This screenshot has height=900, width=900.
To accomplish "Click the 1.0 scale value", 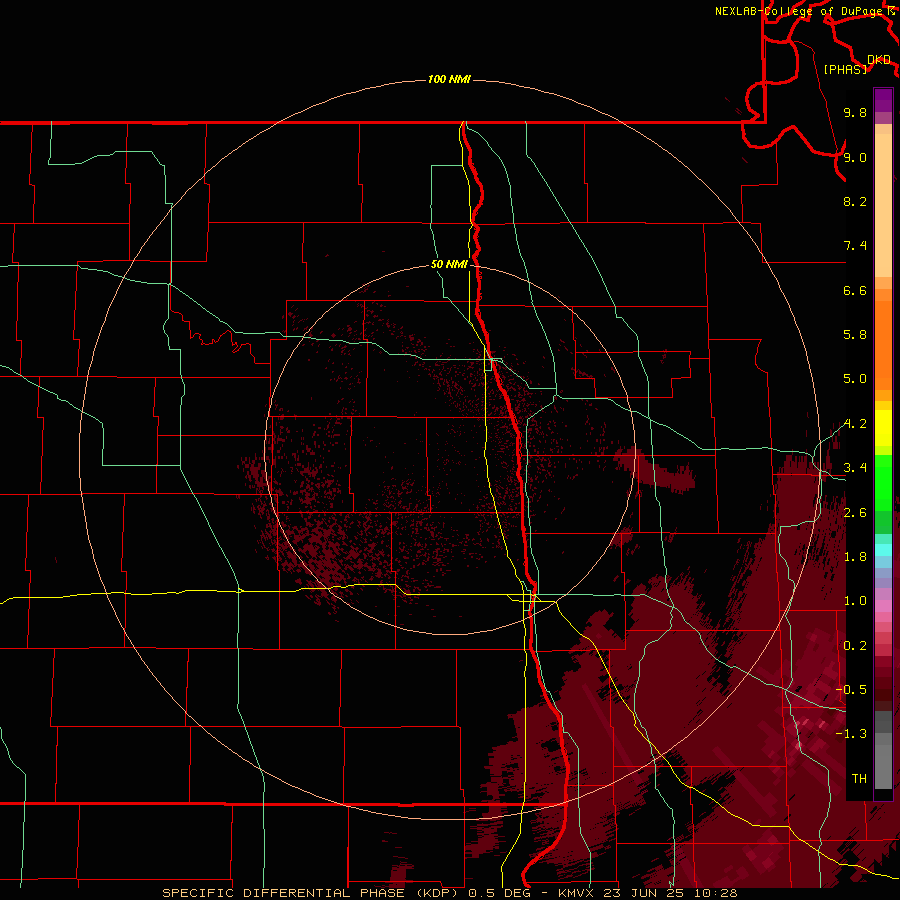I will coord(855,601).
